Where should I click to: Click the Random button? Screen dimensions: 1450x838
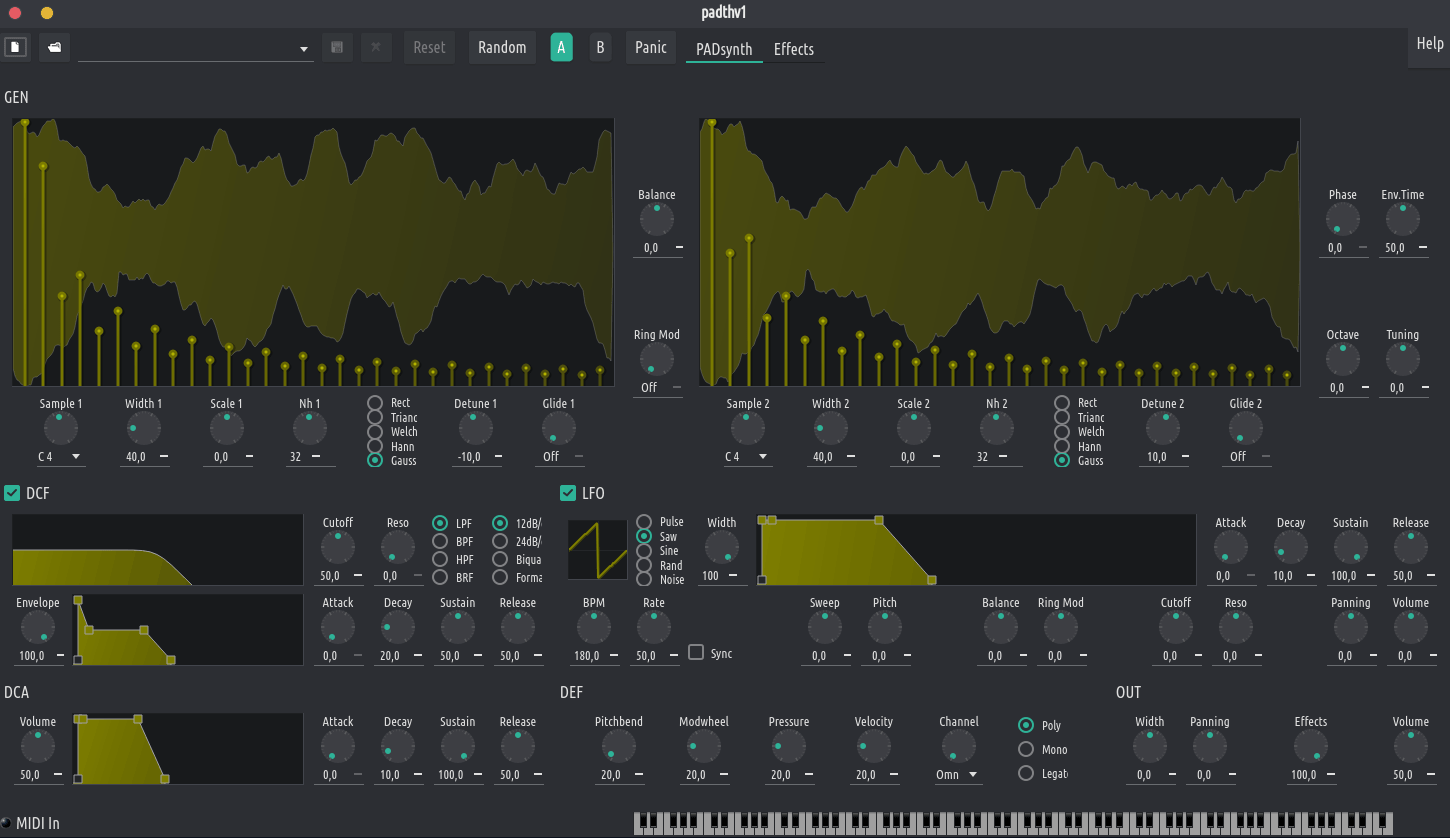click(x=502, y=47)
